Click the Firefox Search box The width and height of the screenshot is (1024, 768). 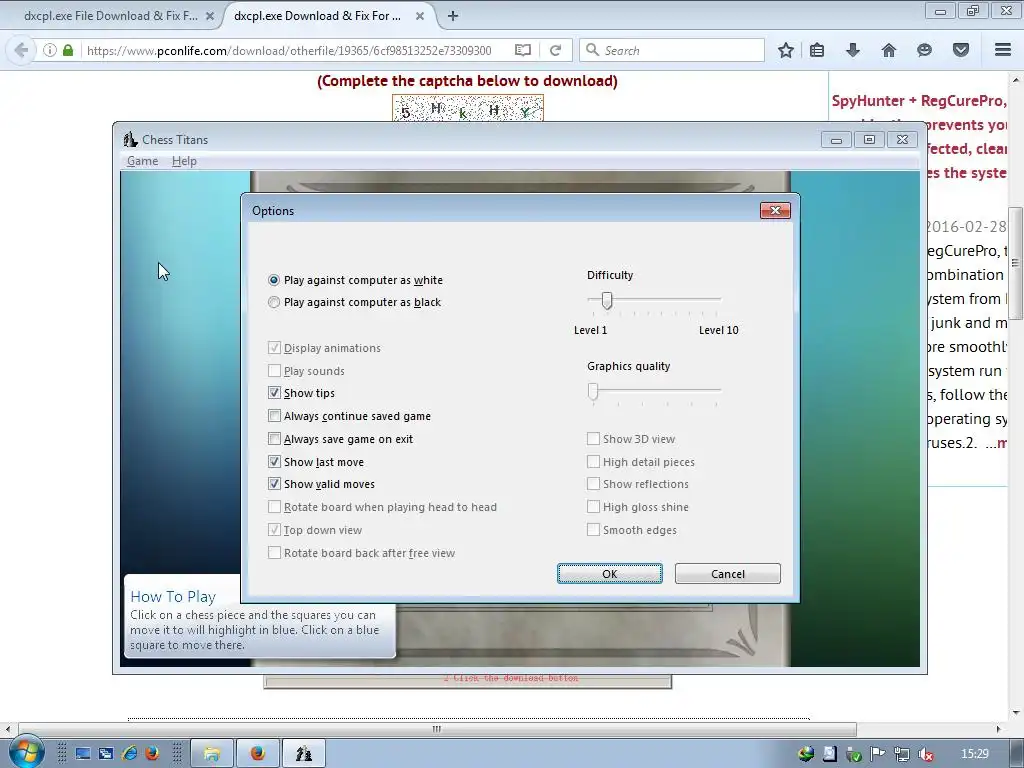click(x=671, y=50)
